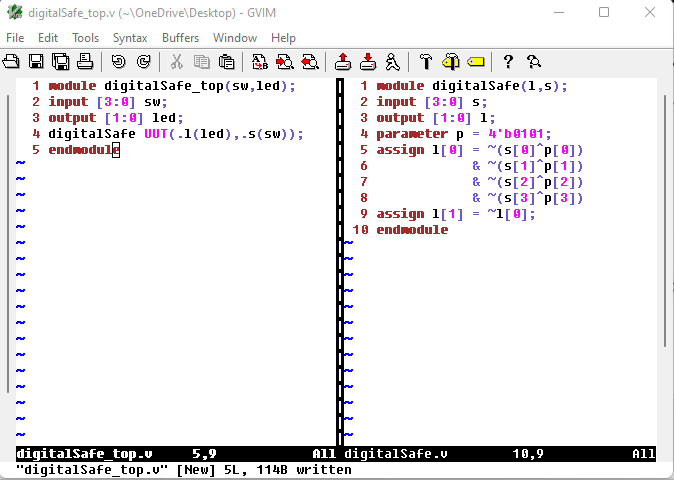The width and height of the screenshot is (674, 480).
Task: Click the Open file toolbar icon
Action: 12,62
